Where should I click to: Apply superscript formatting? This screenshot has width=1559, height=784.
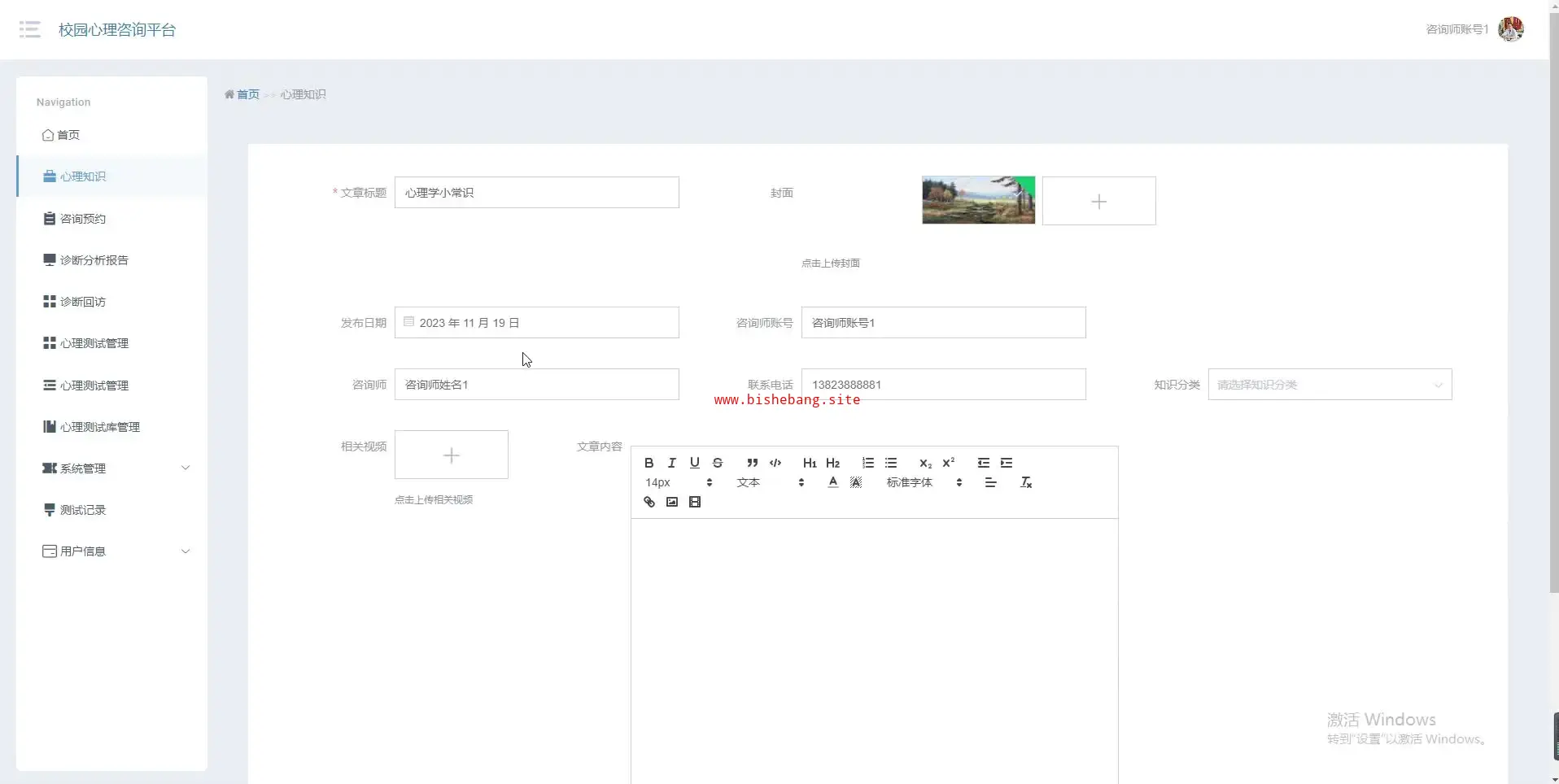coord(948,463)
